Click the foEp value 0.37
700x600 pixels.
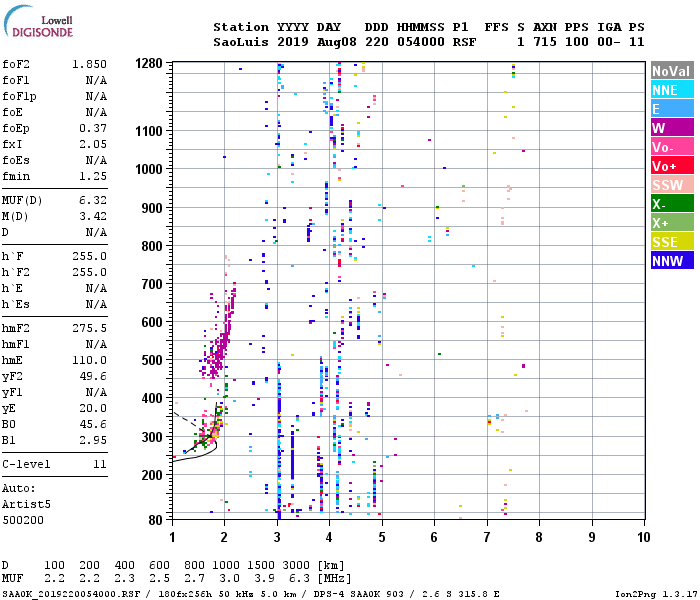(93, 129)
